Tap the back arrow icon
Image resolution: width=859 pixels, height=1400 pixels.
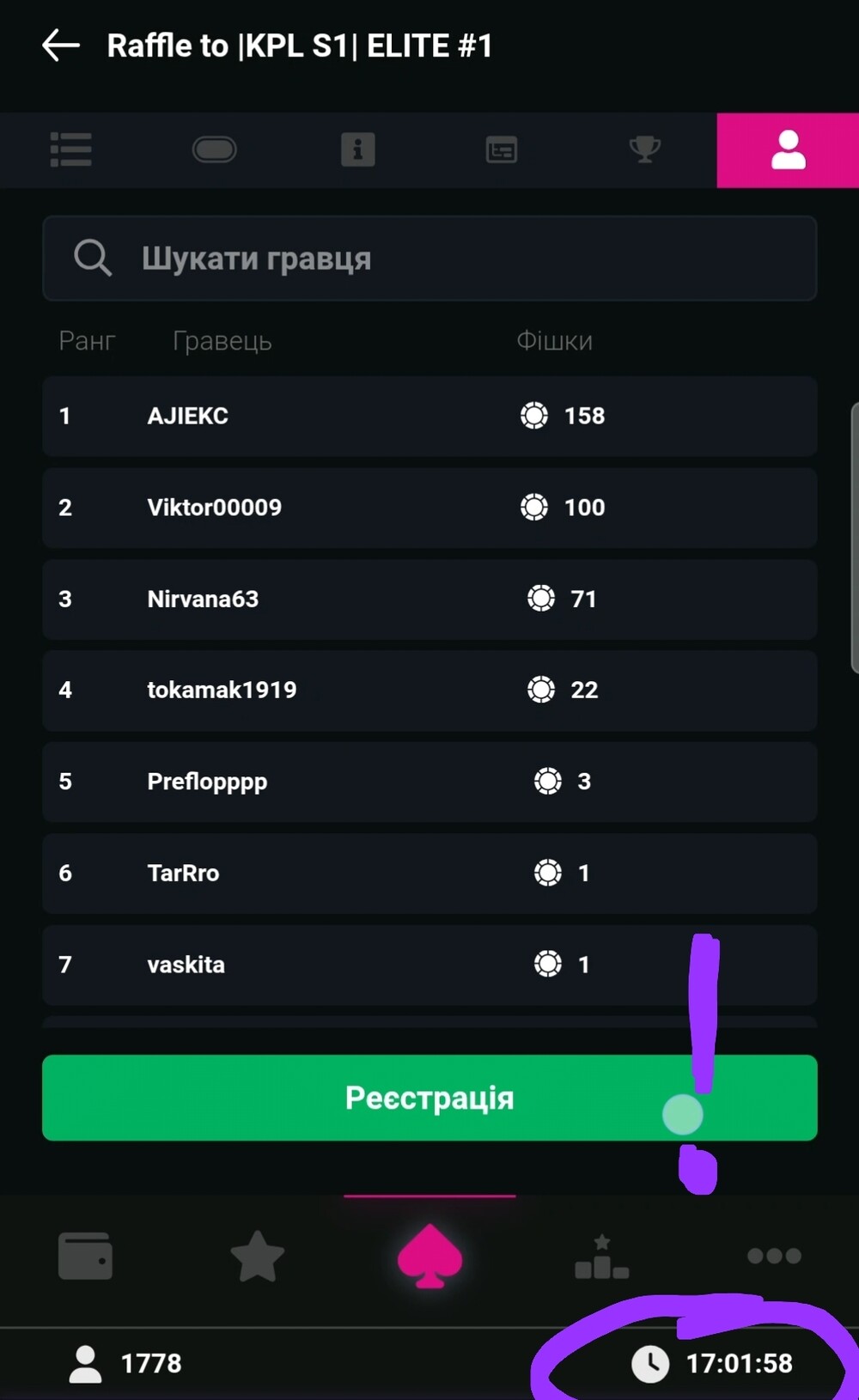pos(60,46)
